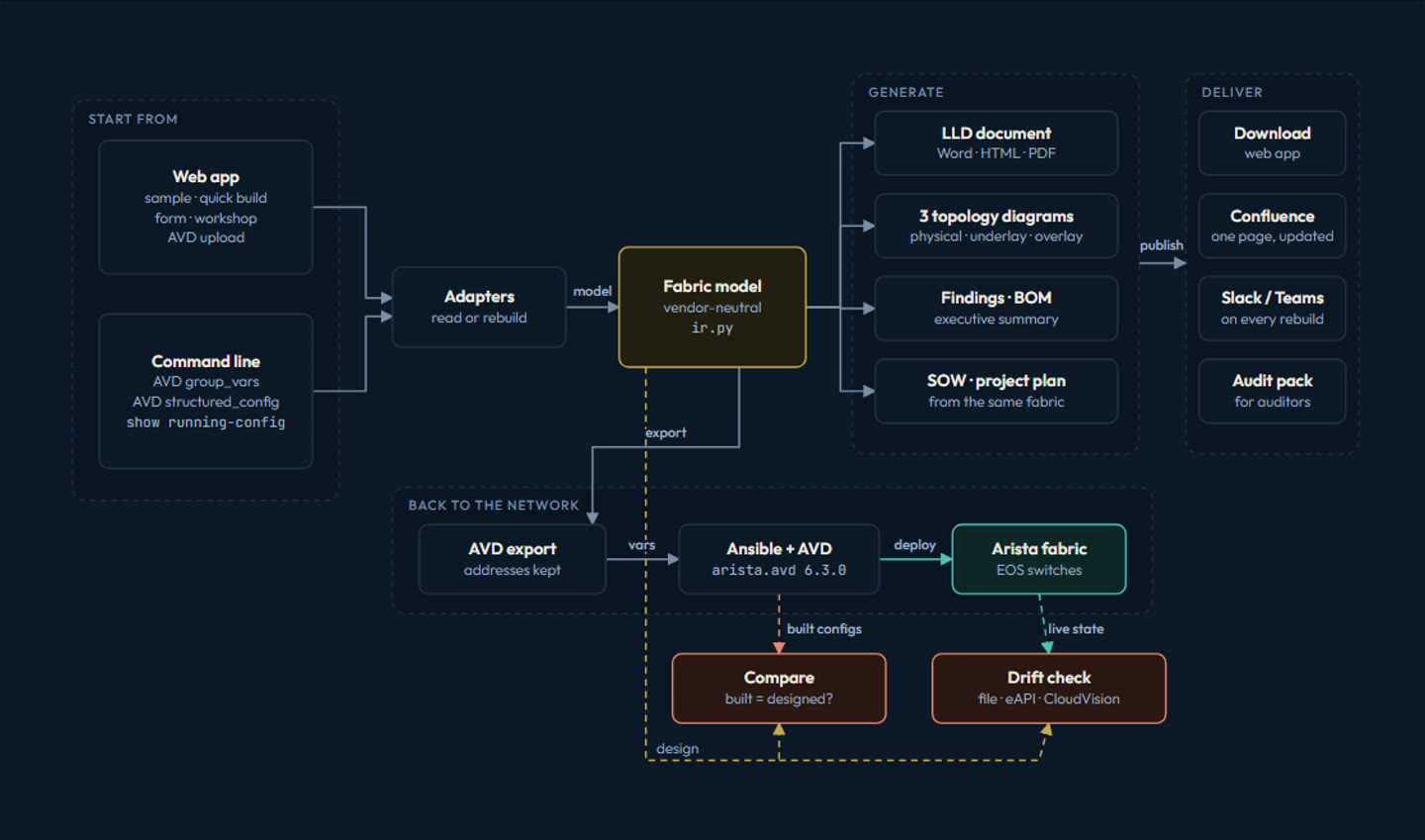
Task: Select the AVD export node
Action: click(x=513, y=559)
